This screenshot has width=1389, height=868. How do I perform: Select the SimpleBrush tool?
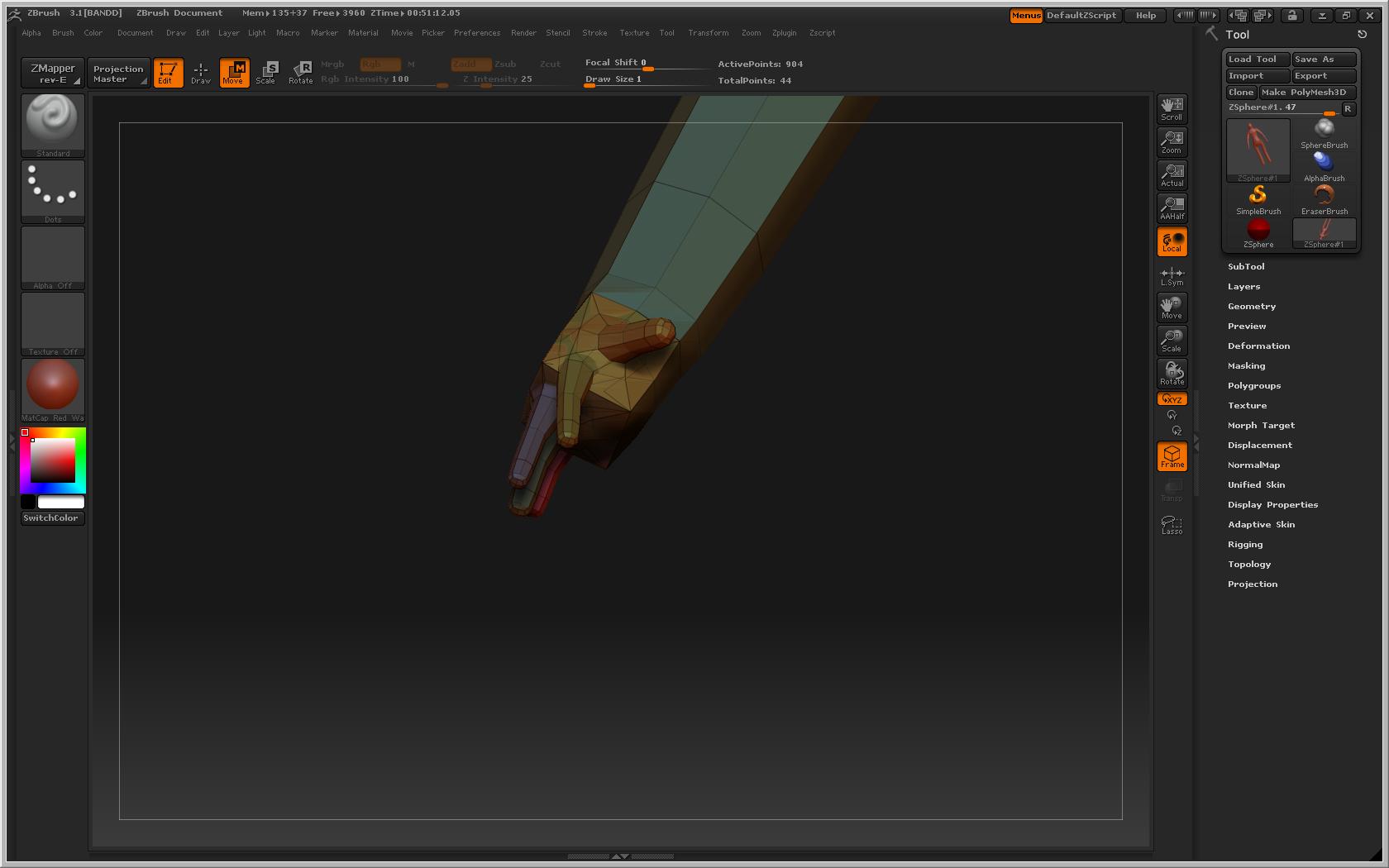tap(1258, 200)
